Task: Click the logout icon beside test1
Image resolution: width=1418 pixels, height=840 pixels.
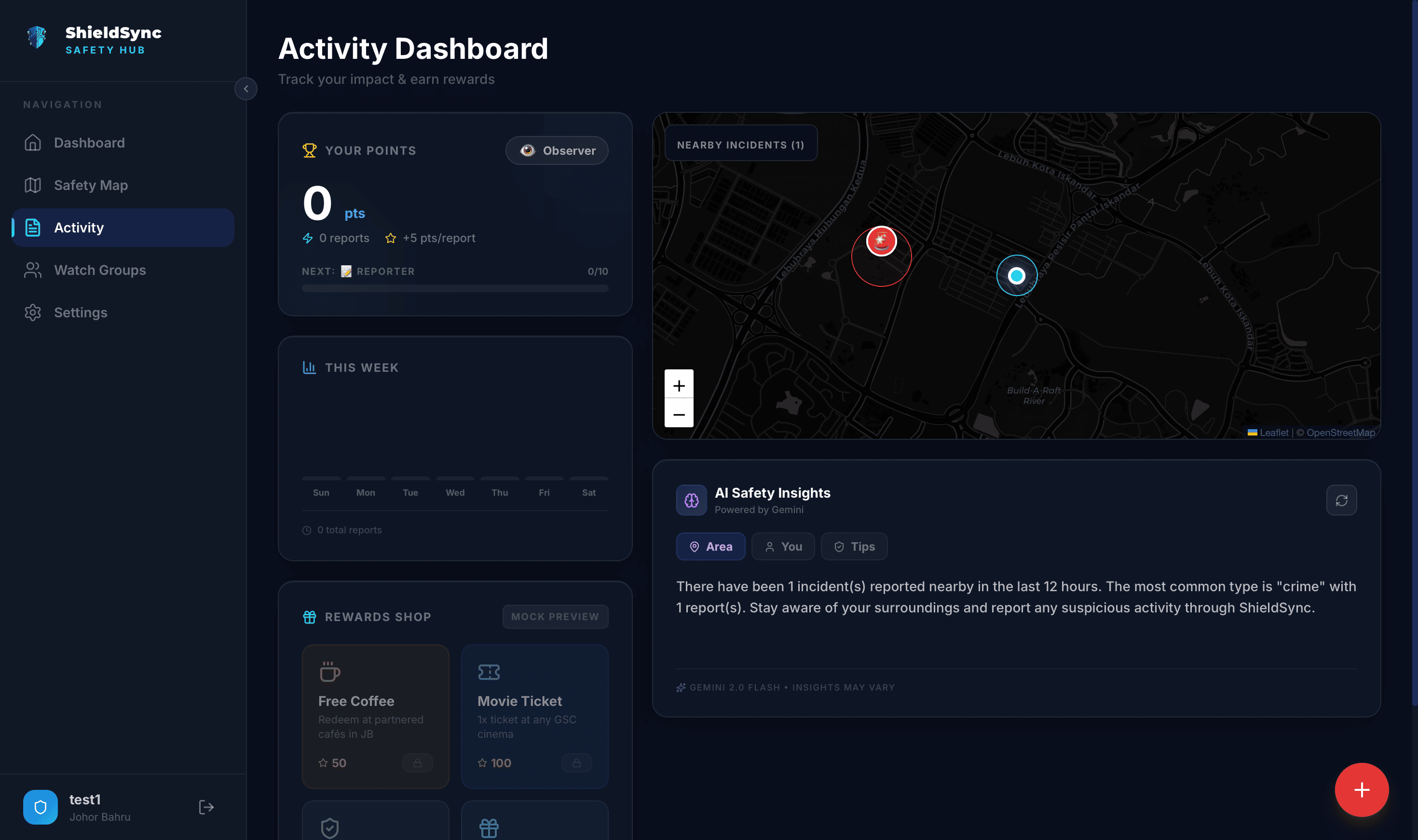Action: pos(206,807)
